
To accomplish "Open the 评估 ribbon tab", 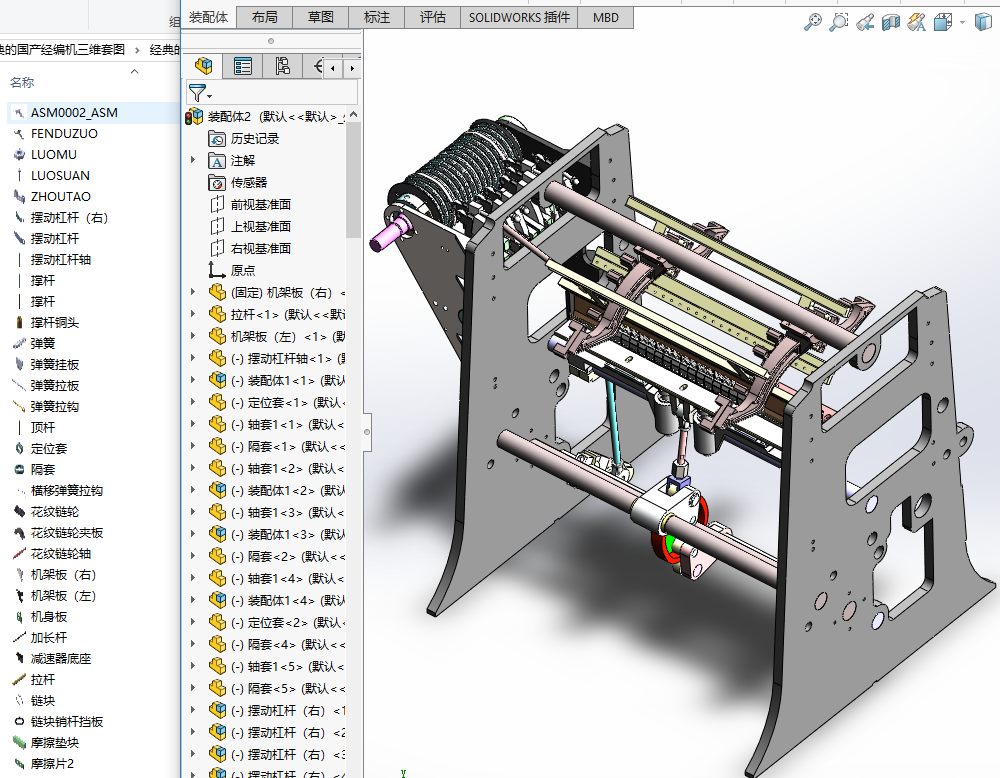I will click(432, 17).
